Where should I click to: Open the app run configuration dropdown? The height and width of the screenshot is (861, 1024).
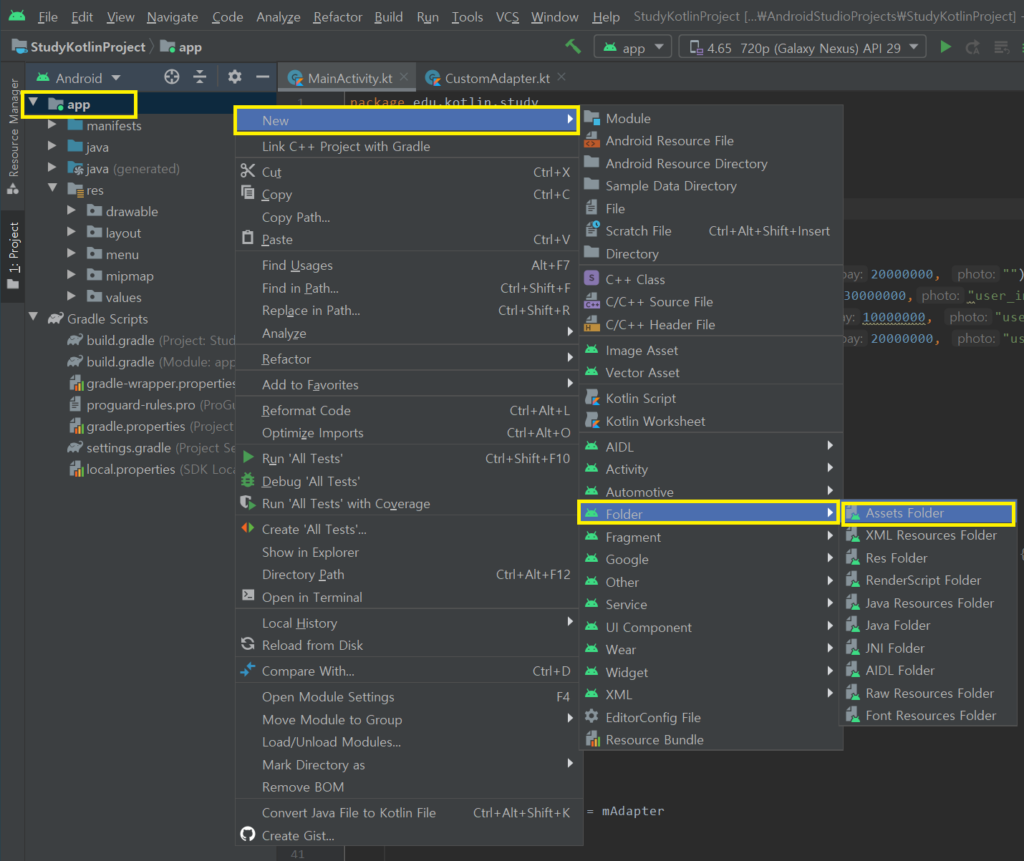[x=632, y=47]
